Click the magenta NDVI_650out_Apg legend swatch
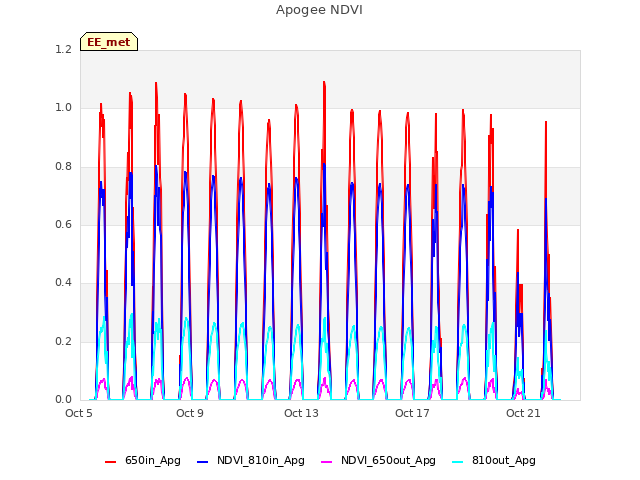Viewport: 640px width, 480px height. pos(327,462)
